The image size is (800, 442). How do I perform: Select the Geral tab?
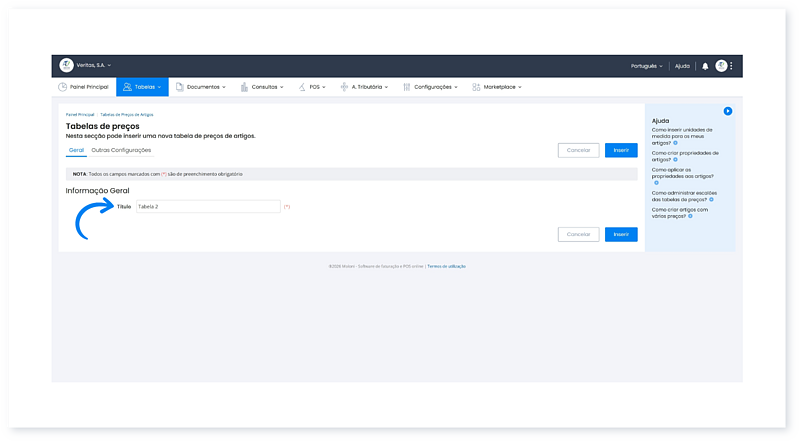point(76,150)
